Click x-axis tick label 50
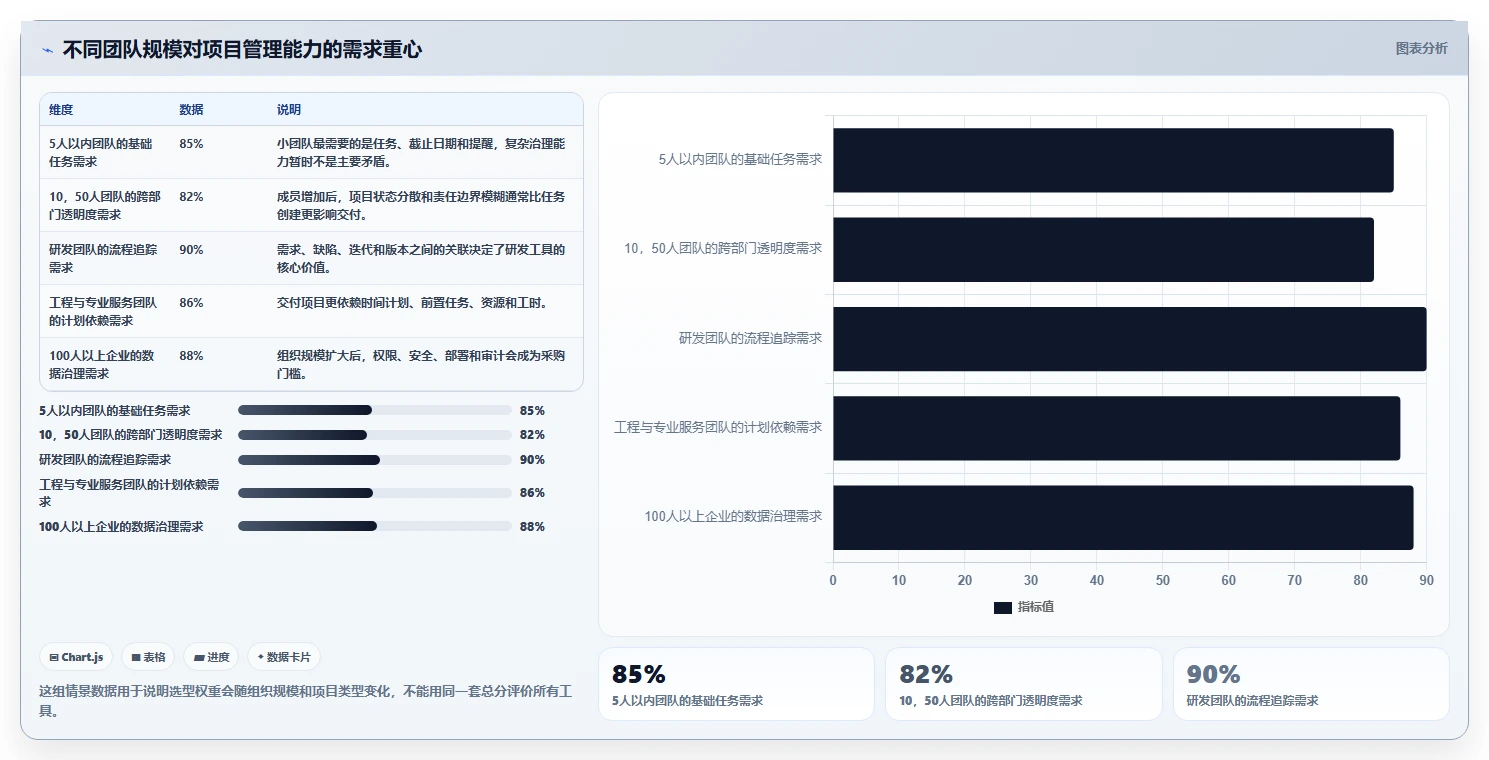This screenshot has height=760, width=1489. pos(1162,580)
